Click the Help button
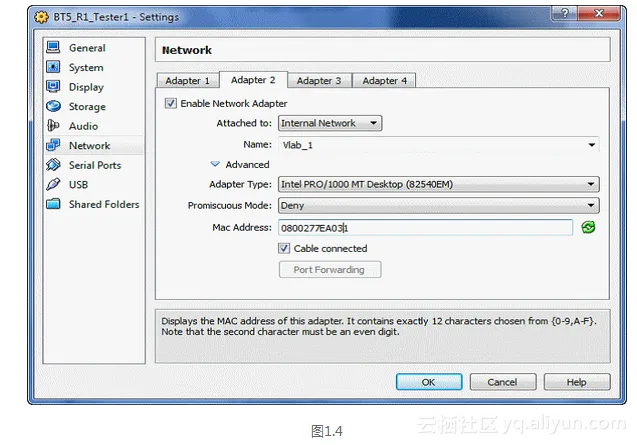The image size is (637, 445). 576,382
